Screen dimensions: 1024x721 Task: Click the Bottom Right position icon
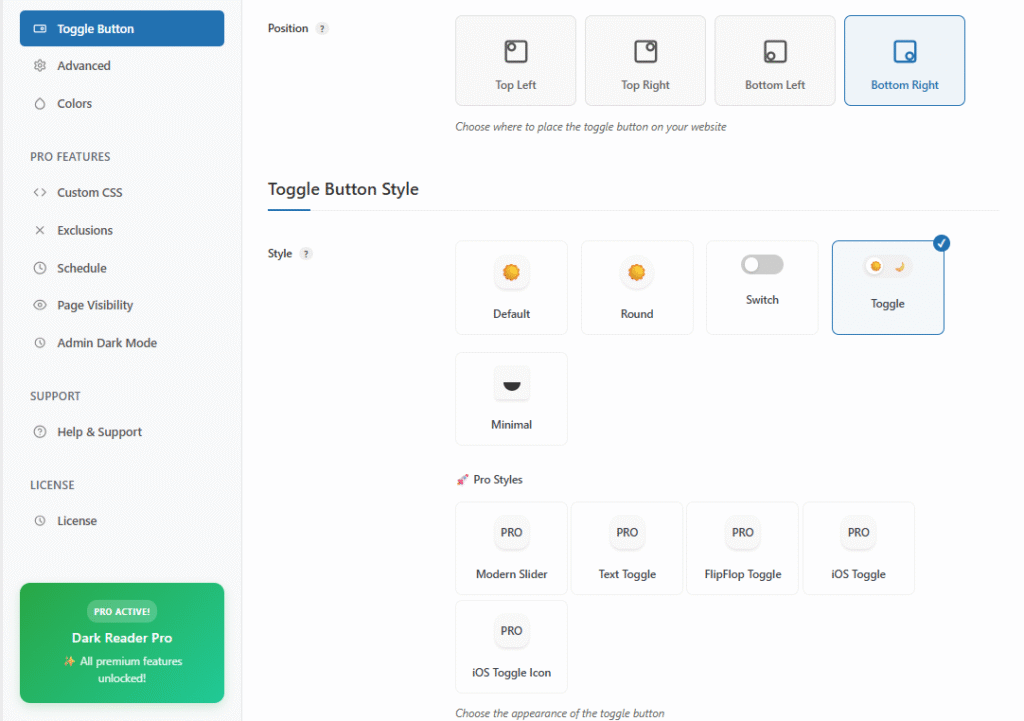(x=904, y=52)
